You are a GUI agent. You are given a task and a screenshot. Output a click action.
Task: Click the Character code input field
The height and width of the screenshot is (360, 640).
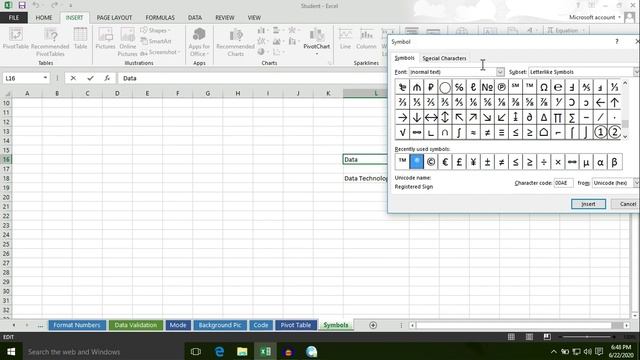coord(563,183)
